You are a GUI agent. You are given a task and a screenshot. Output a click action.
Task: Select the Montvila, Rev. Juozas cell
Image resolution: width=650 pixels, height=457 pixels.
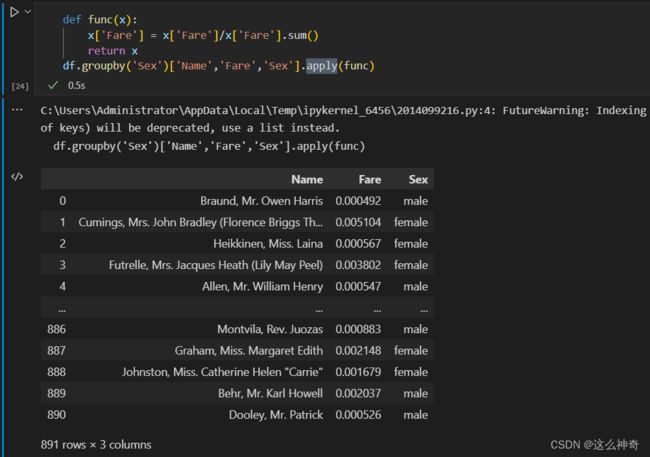[x=270, y=329]
